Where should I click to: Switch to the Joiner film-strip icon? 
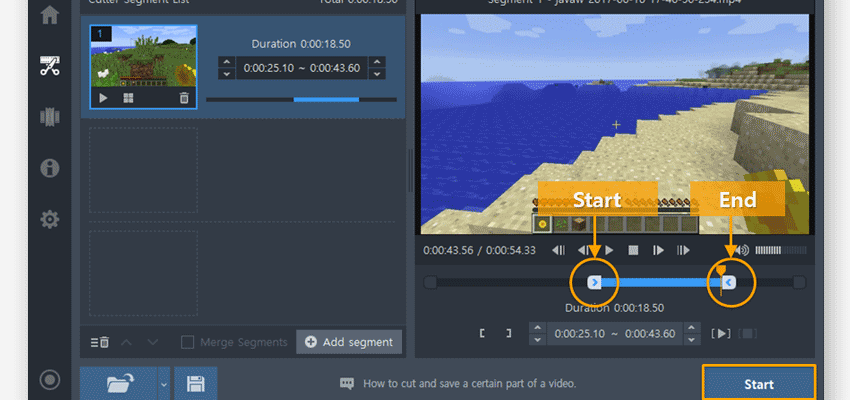50,117
